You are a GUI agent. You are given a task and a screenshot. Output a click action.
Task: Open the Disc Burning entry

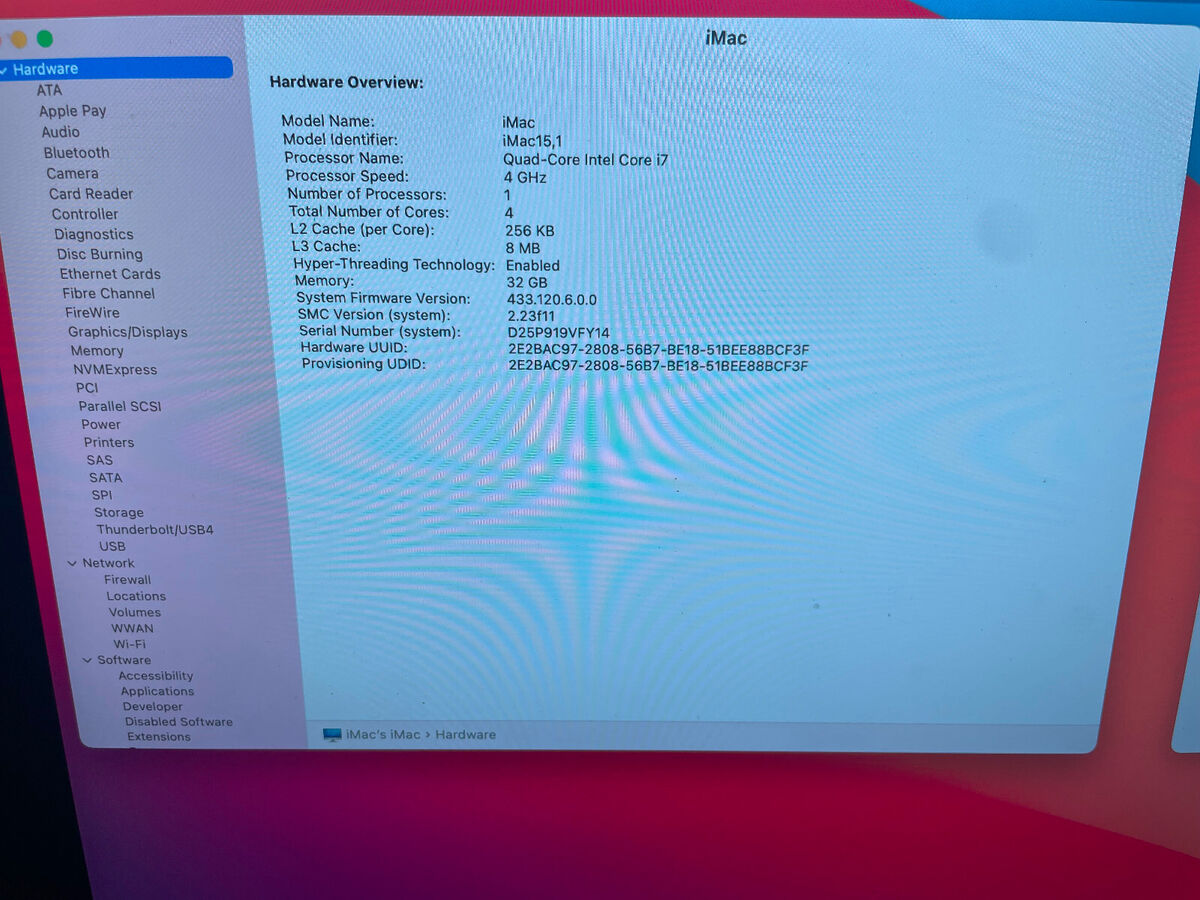click(x=100, y=254)
